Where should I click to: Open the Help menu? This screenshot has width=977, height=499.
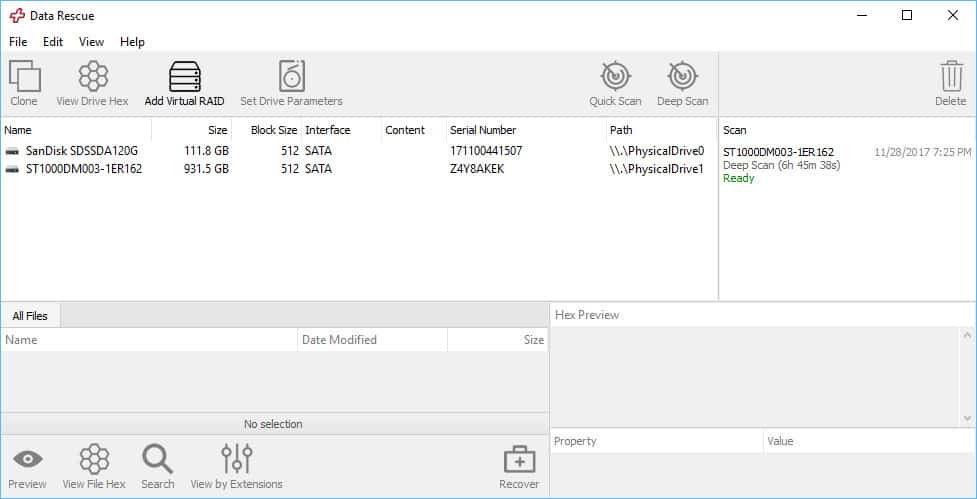tap(132, 42)
